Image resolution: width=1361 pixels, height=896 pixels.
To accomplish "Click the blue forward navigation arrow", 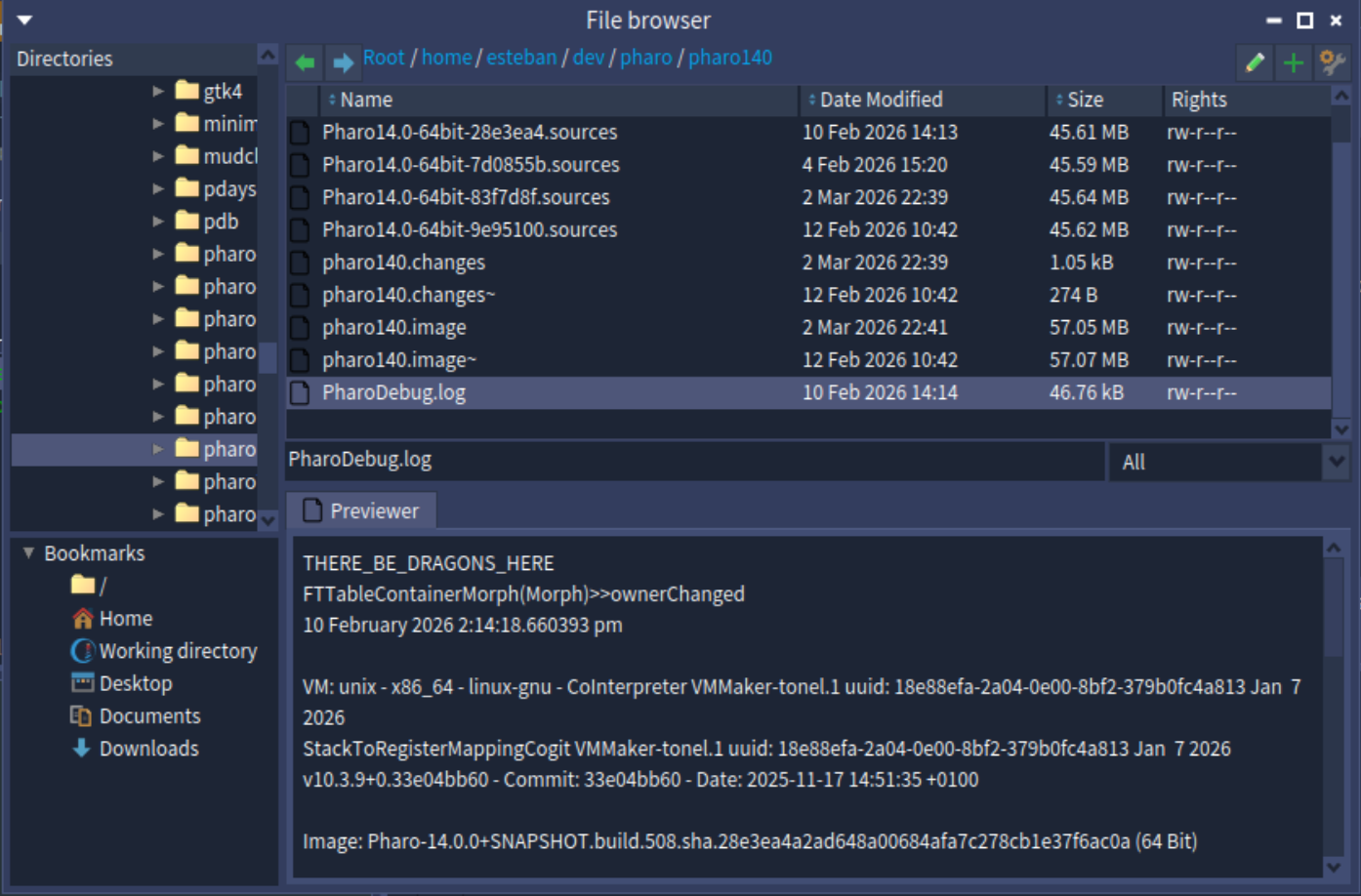I will pos(343,62).
